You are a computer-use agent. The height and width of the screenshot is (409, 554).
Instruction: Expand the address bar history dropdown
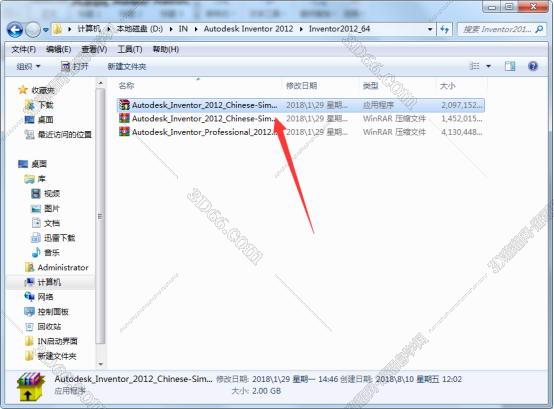tap(430, 29)
